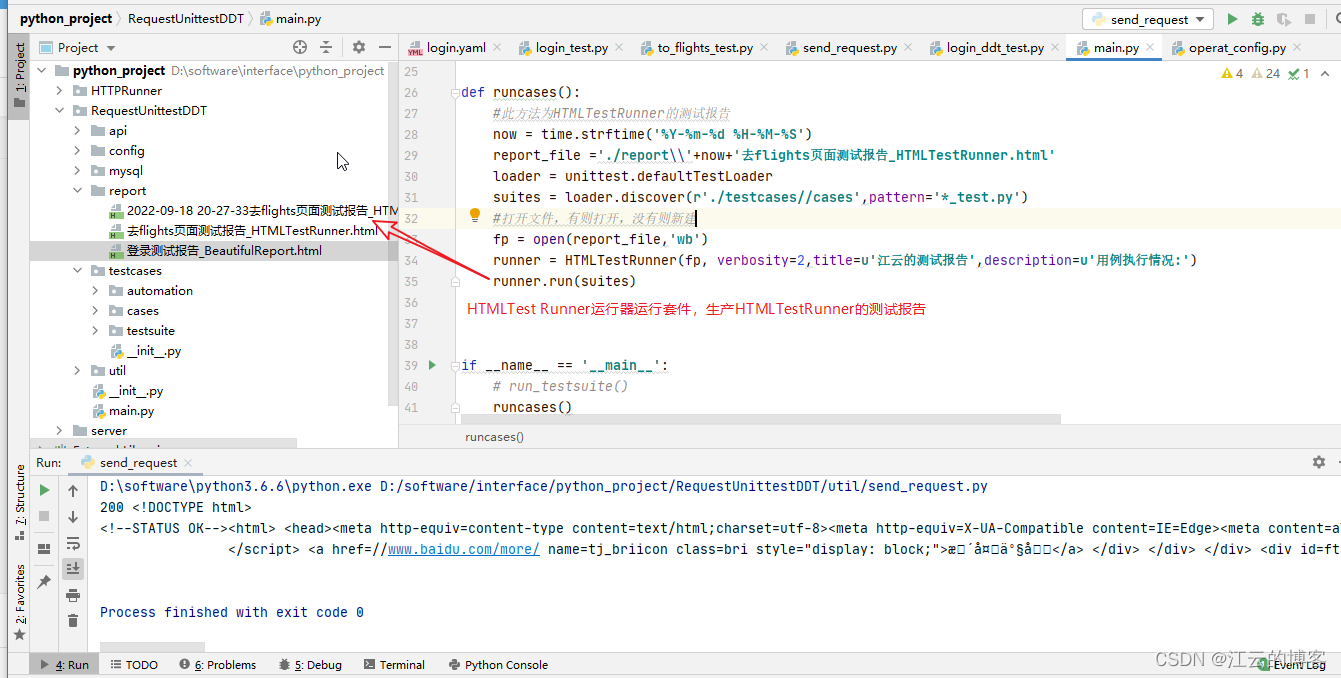Viewport: 1341px width, 678px height.
Task: Restore layout in the Run panel
Action: click(x=44, y=549)
